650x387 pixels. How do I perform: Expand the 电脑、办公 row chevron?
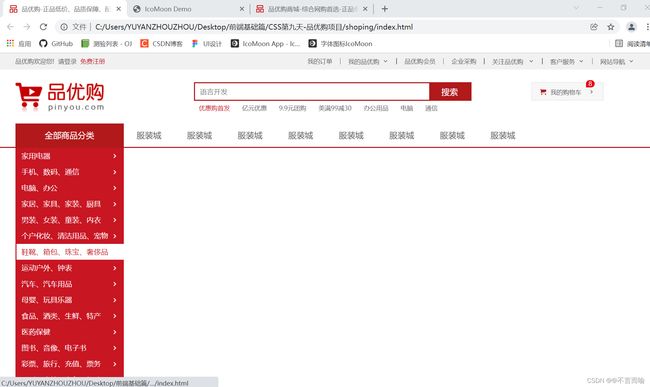point(115,188)
